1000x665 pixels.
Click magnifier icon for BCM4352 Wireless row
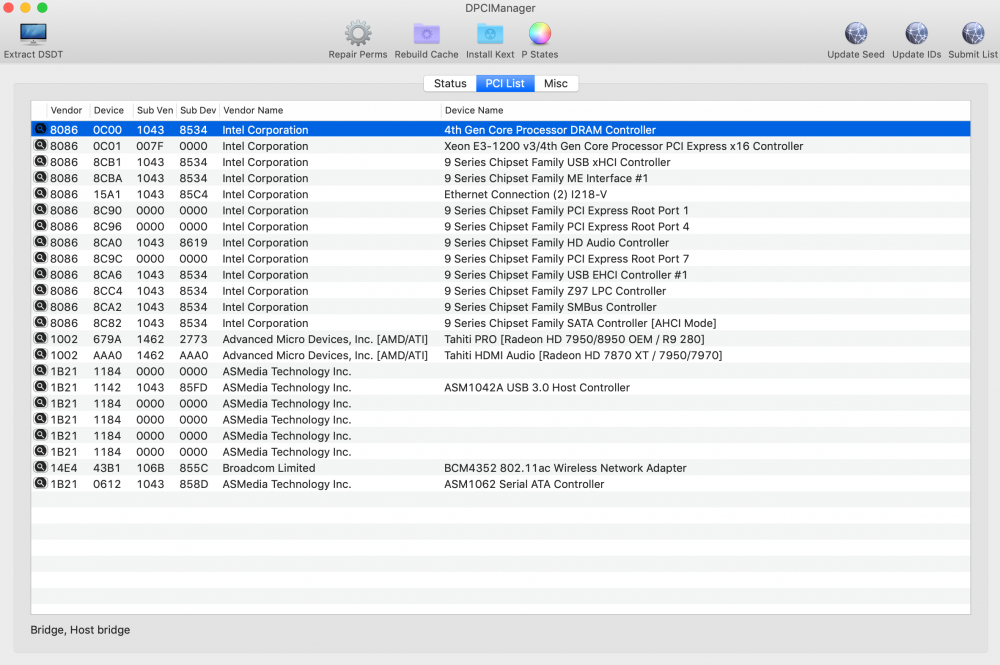click(40, 467)
